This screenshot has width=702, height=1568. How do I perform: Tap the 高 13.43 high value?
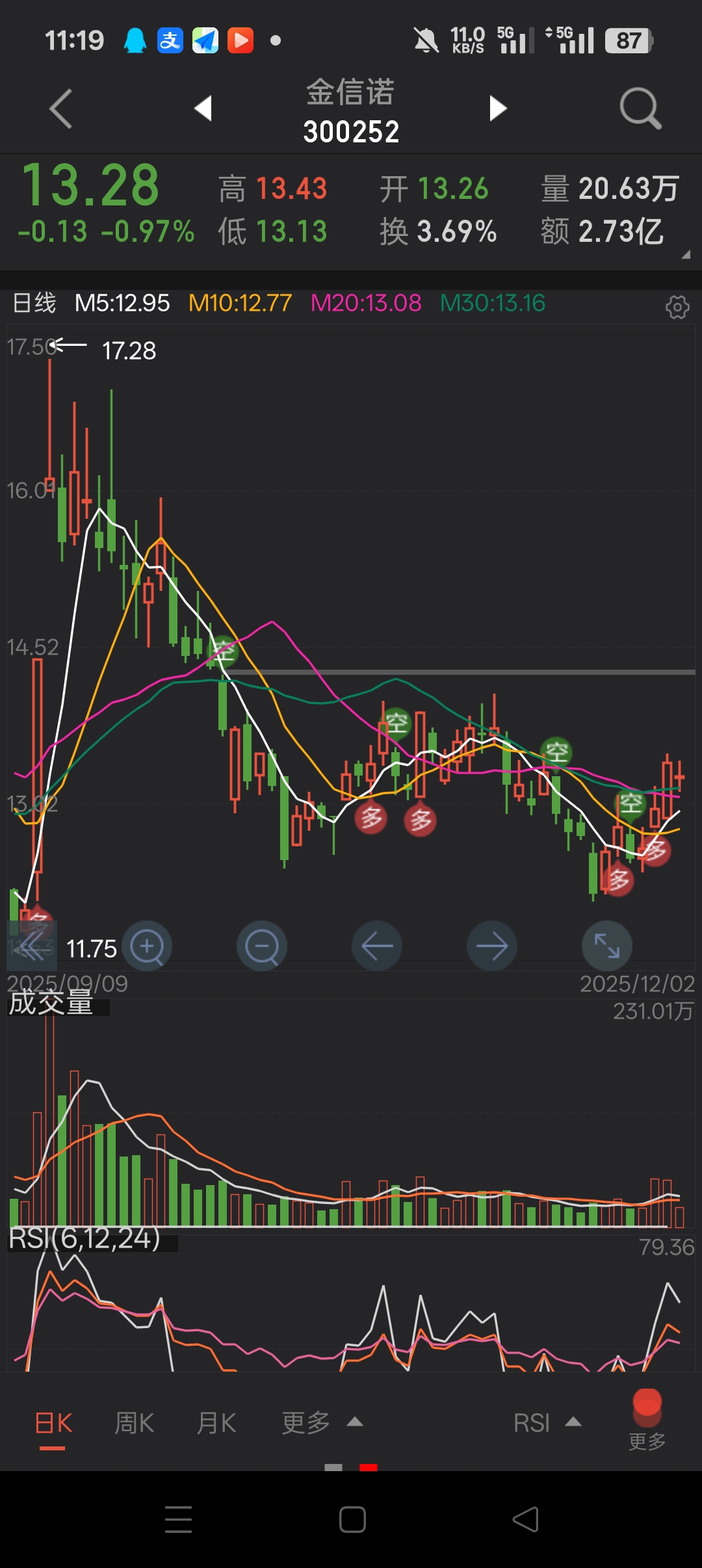[x=272, y=189]
